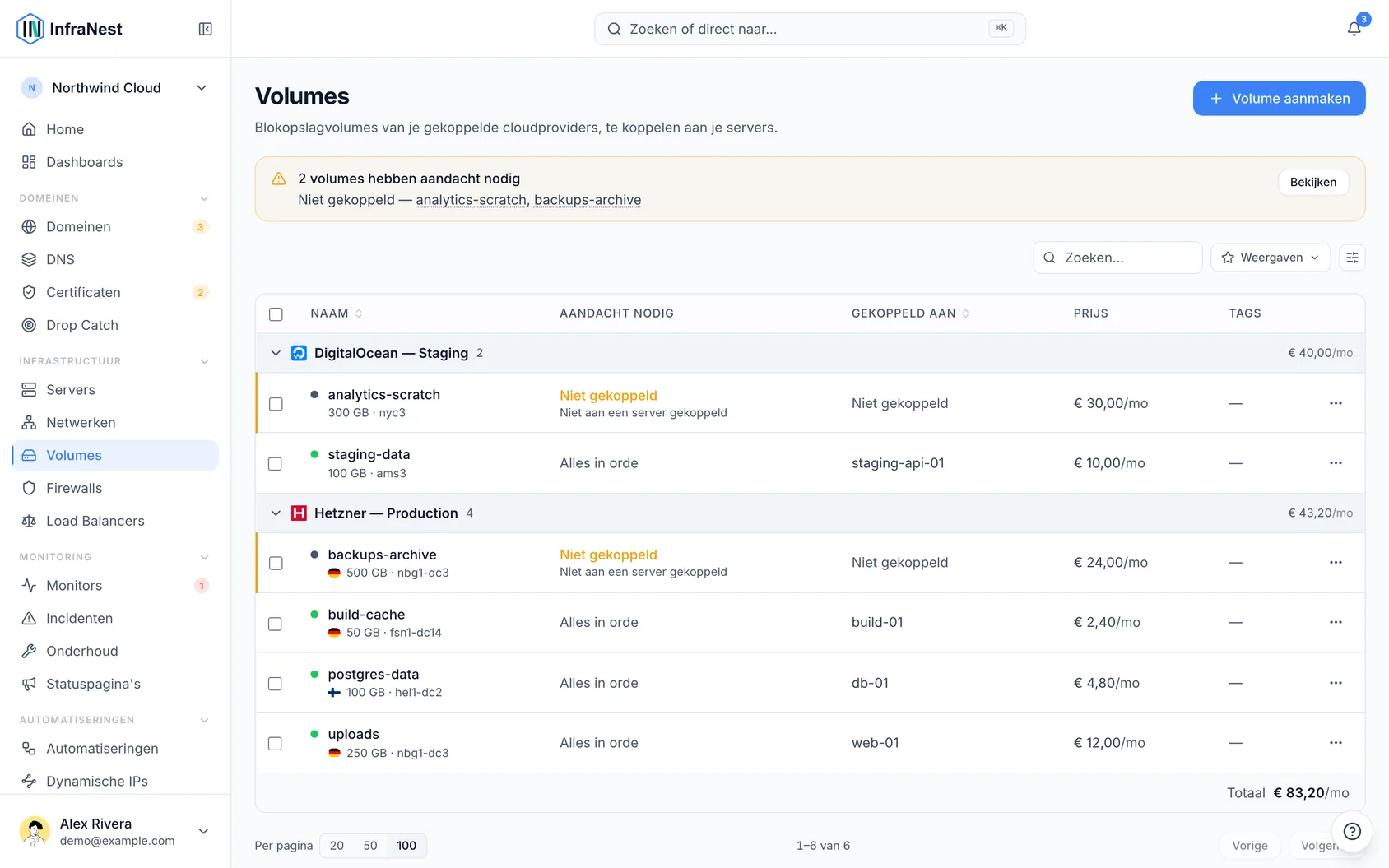Screen dimensions: 1389x868
Task: Open the notifications bell
Action: pyautogui.click(x=1354, y=29)
